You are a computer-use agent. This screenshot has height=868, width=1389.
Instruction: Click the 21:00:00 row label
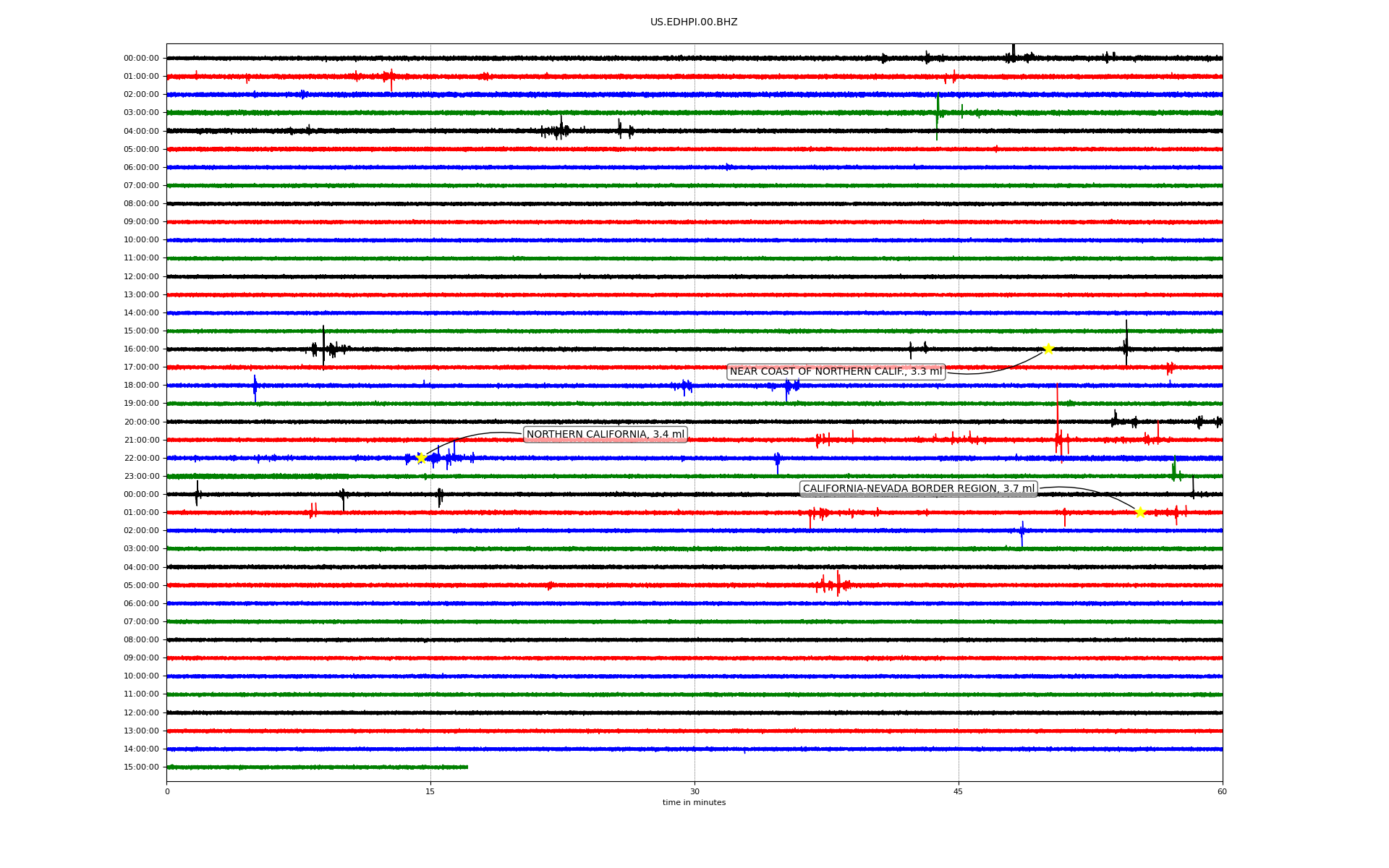click(x=141, y=440)
